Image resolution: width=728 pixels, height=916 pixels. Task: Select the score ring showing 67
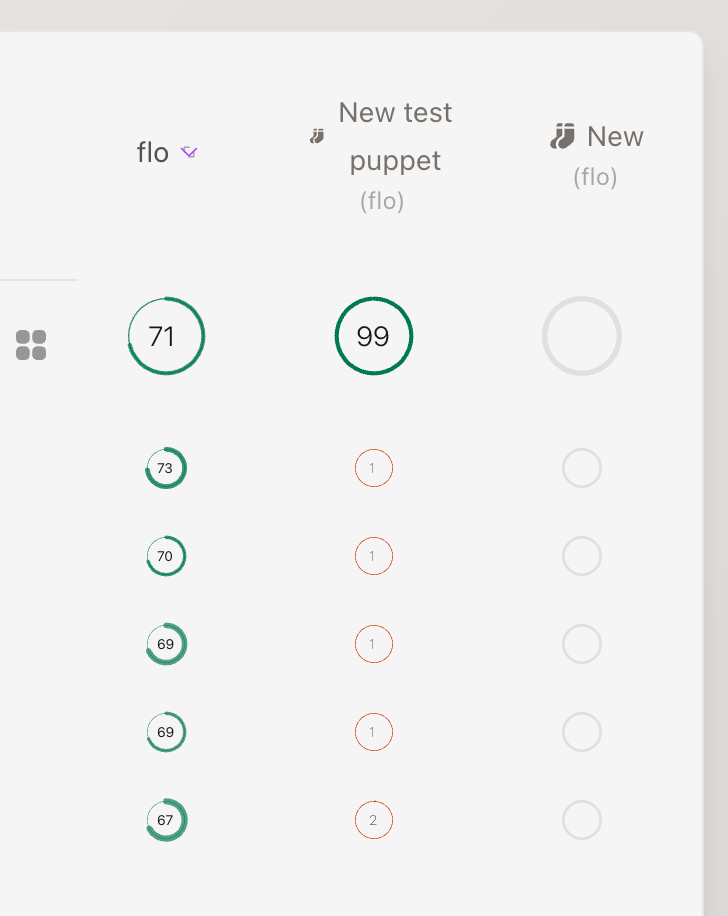coord(166,820)
